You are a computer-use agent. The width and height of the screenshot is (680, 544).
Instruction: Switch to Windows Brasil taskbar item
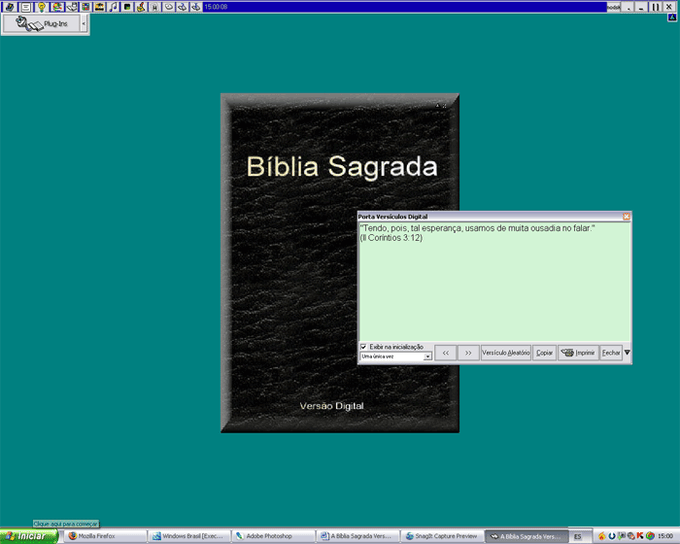(189, 536)
